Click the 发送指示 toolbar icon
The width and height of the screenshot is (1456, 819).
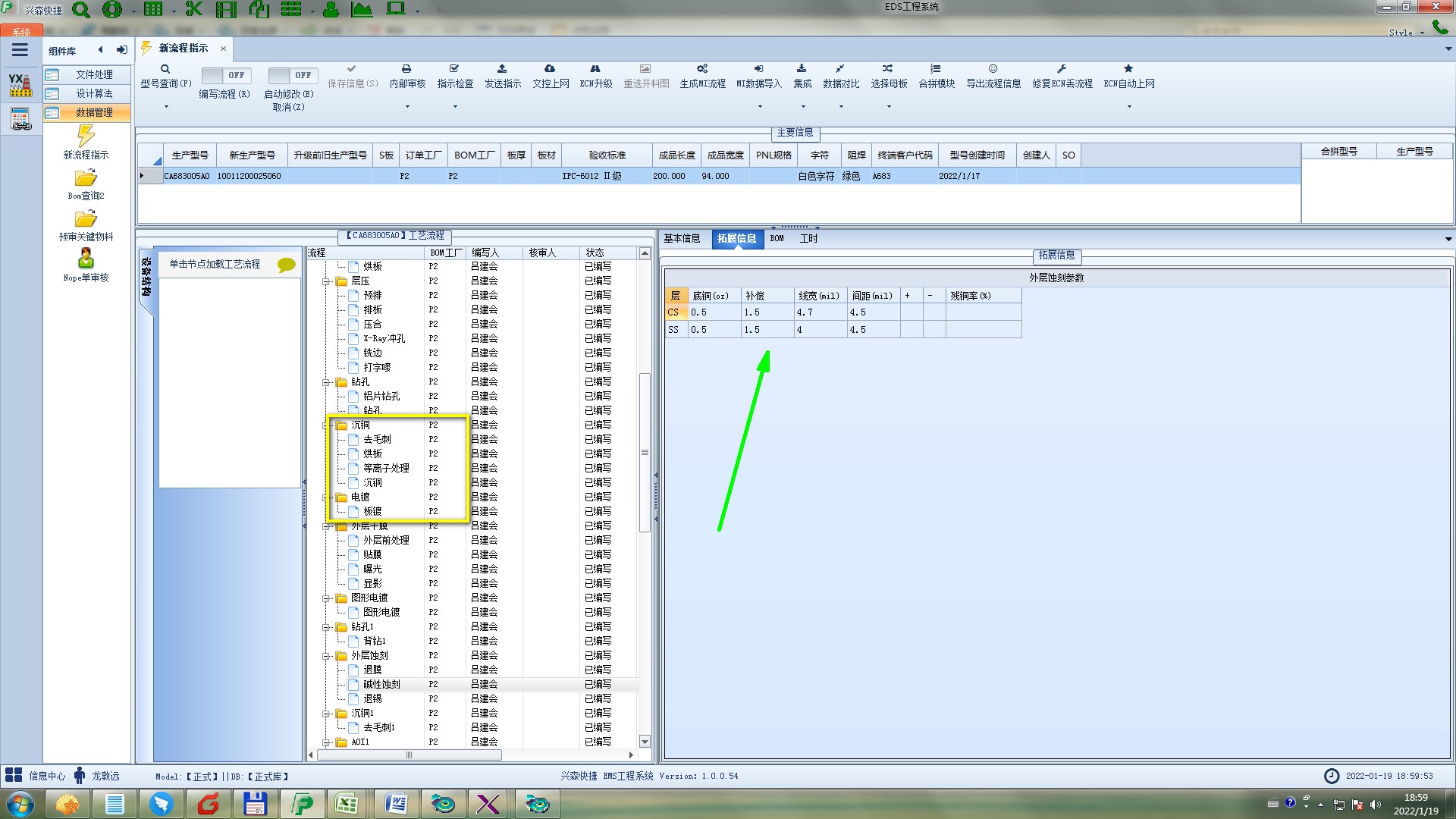click(502, 69)
